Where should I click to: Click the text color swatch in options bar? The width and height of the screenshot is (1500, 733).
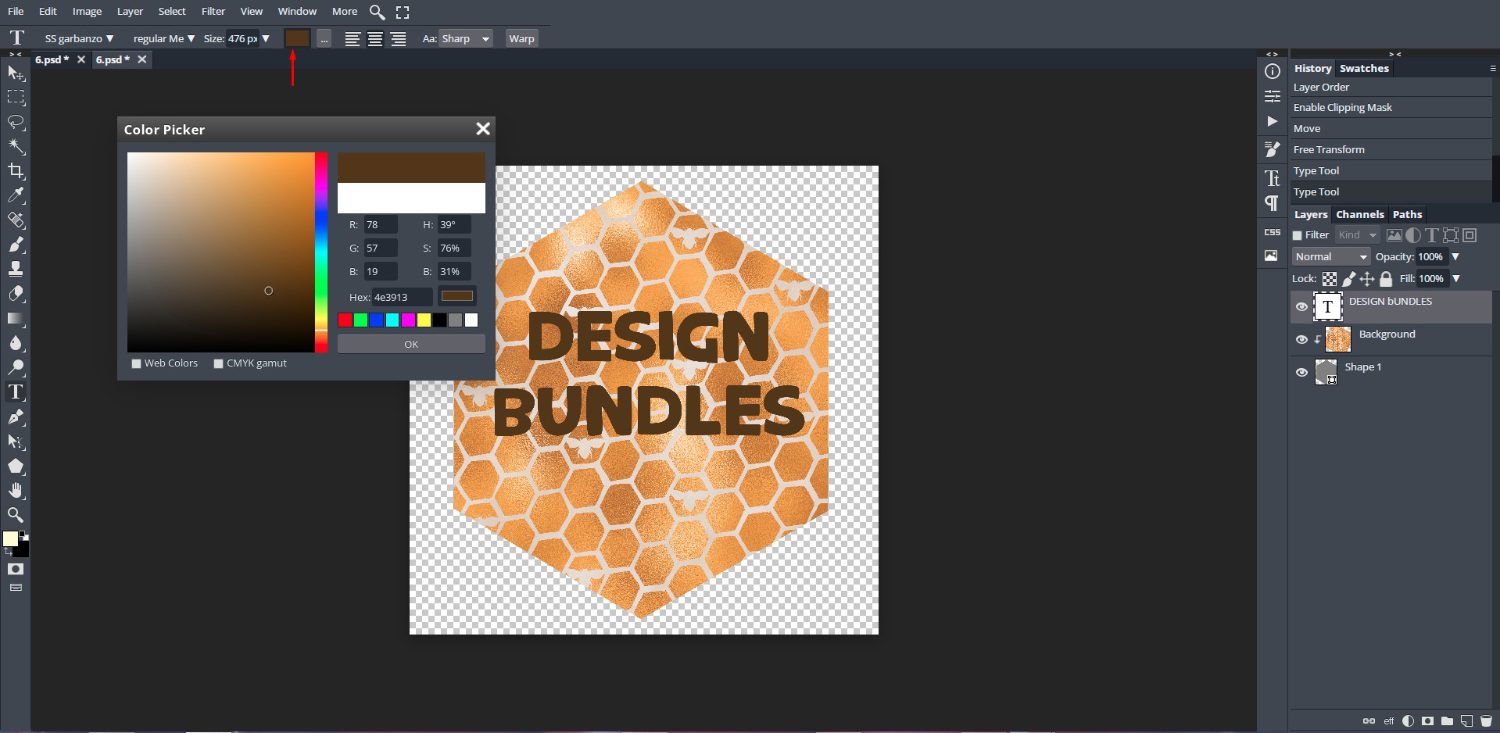298,38
